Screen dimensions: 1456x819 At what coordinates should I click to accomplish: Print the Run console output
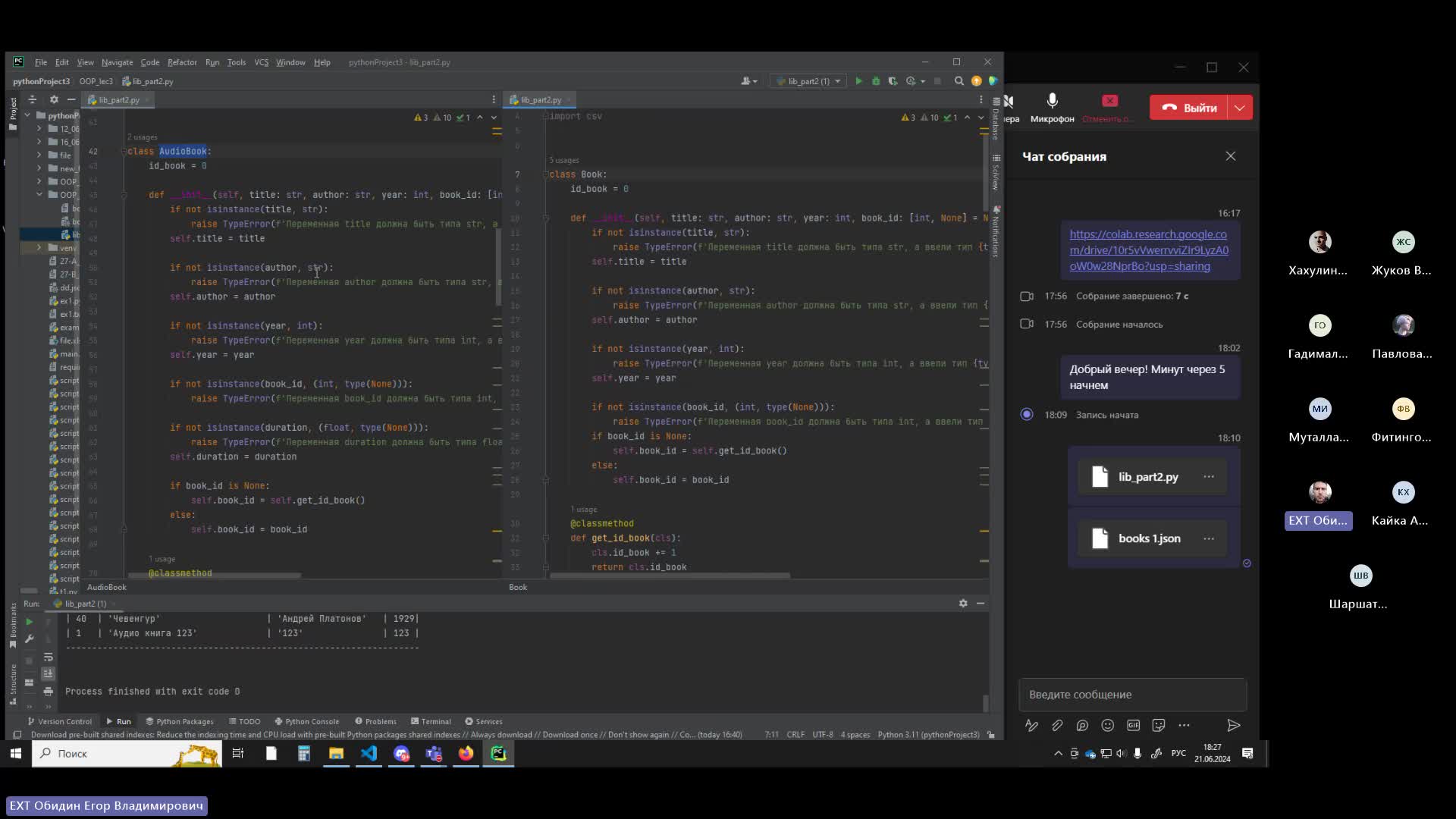pyautogui.click(x=48, y=692)
